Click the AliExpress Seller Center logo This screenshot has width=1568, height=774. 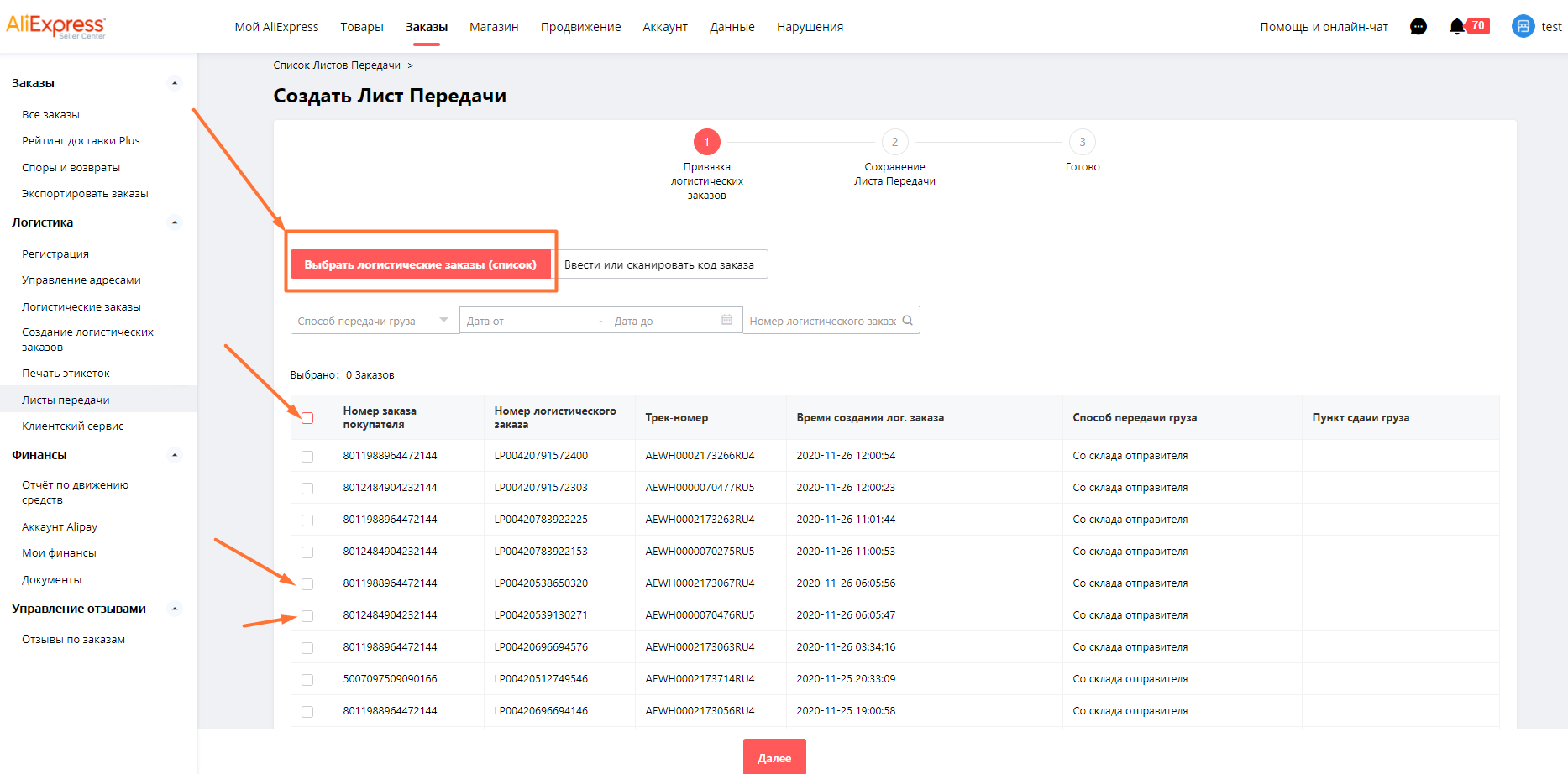(55, 26)
